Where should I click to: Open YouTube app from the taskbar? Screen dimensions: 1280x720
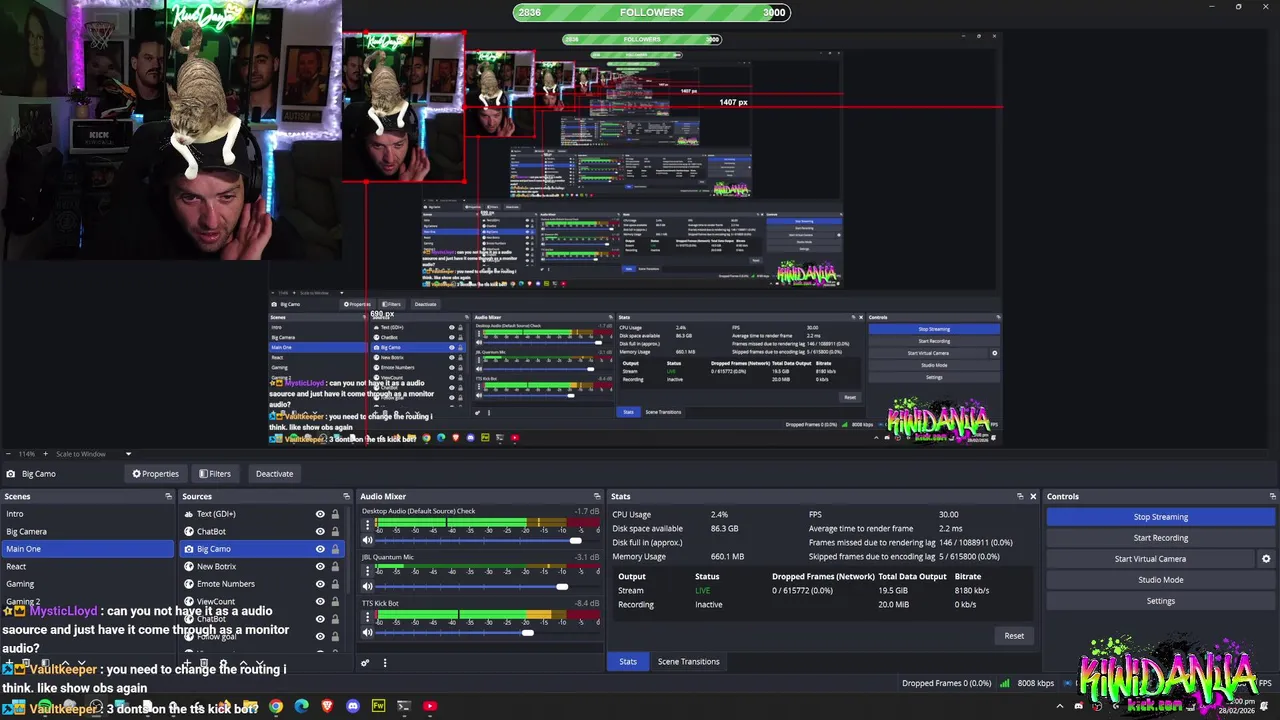(x=430, y=706)
